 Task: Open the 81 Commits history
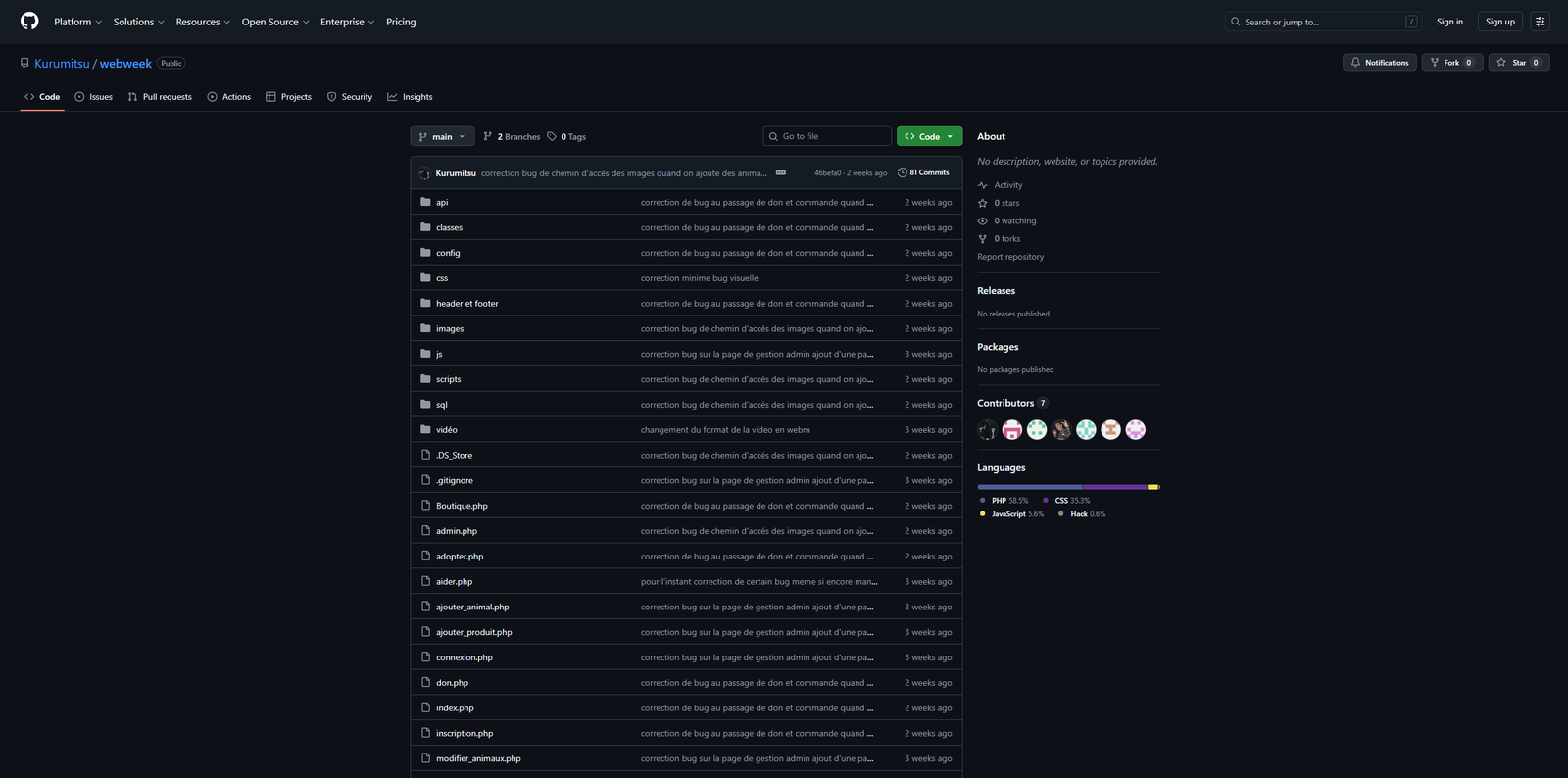[923, 172]
